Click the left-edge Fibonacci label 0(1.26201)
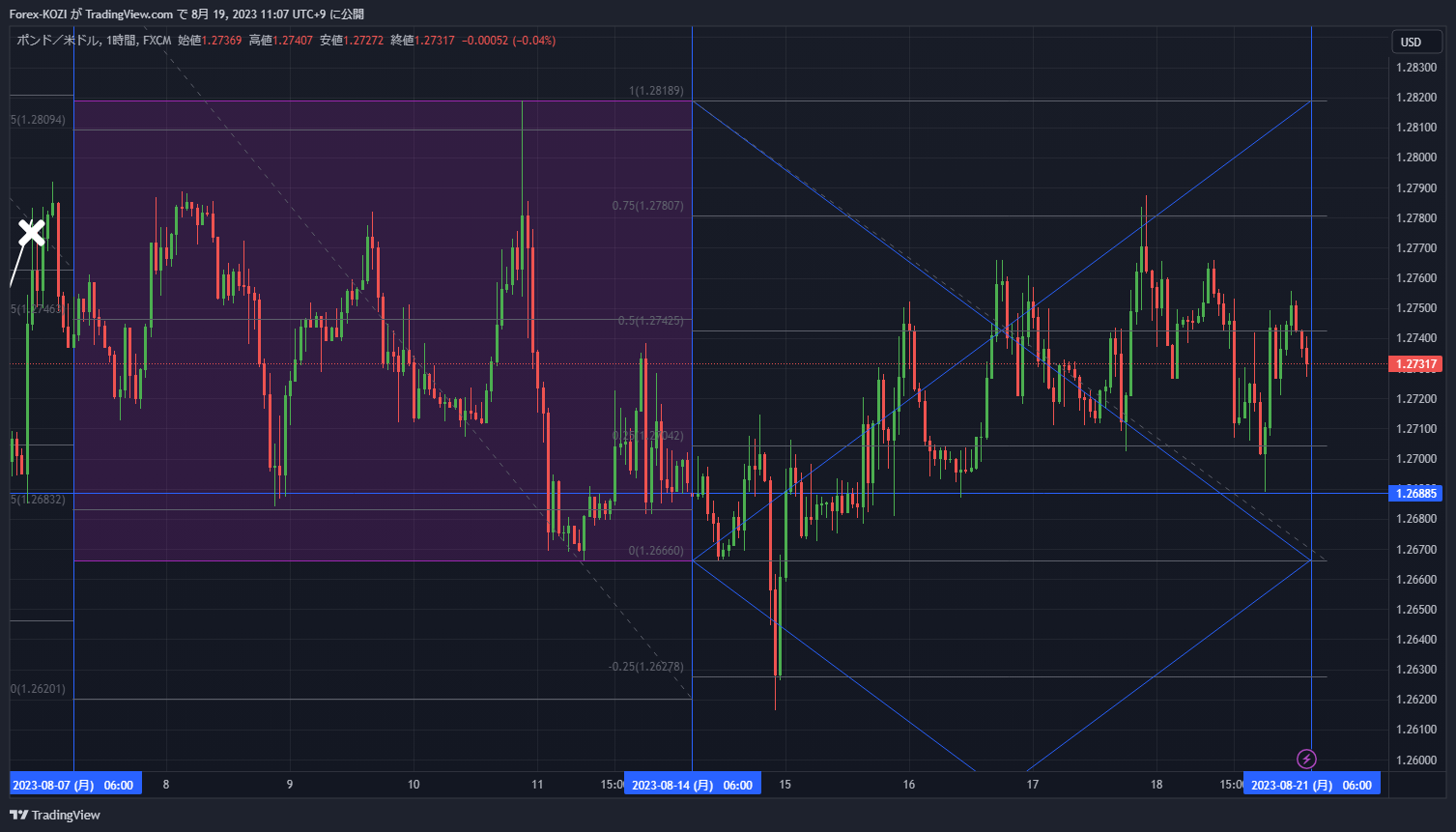This screenshot has height=832, width=1456. [38, 689]
